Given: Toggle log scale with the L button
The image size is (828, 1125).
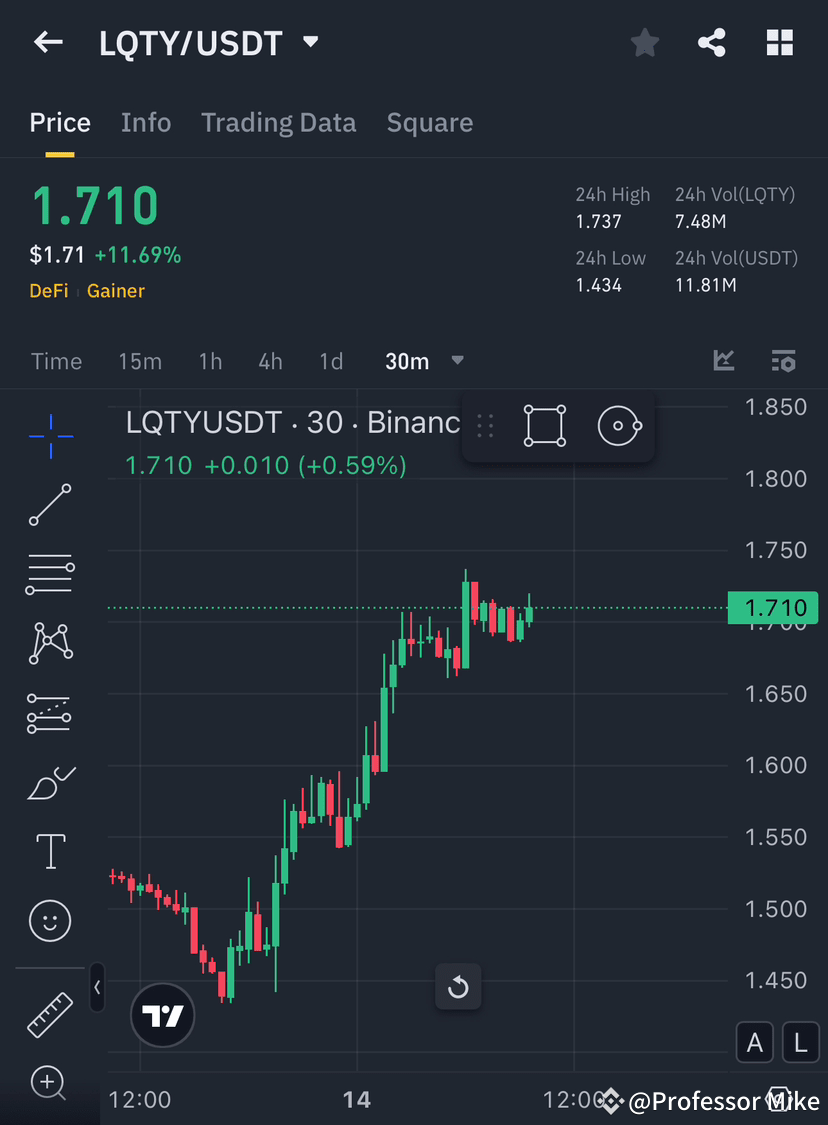Looking at the screenshot, I should pos(800,1042).
